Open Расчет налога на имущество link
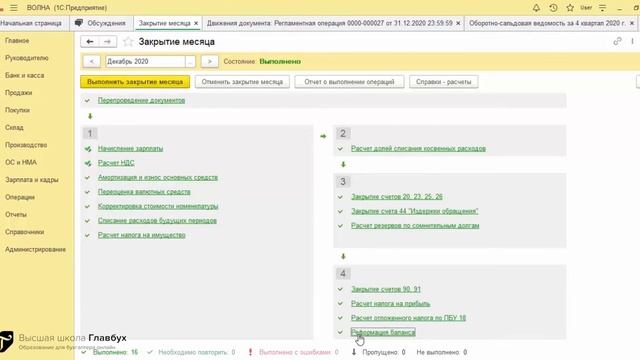640x360 pixels. tap(142, 235)
